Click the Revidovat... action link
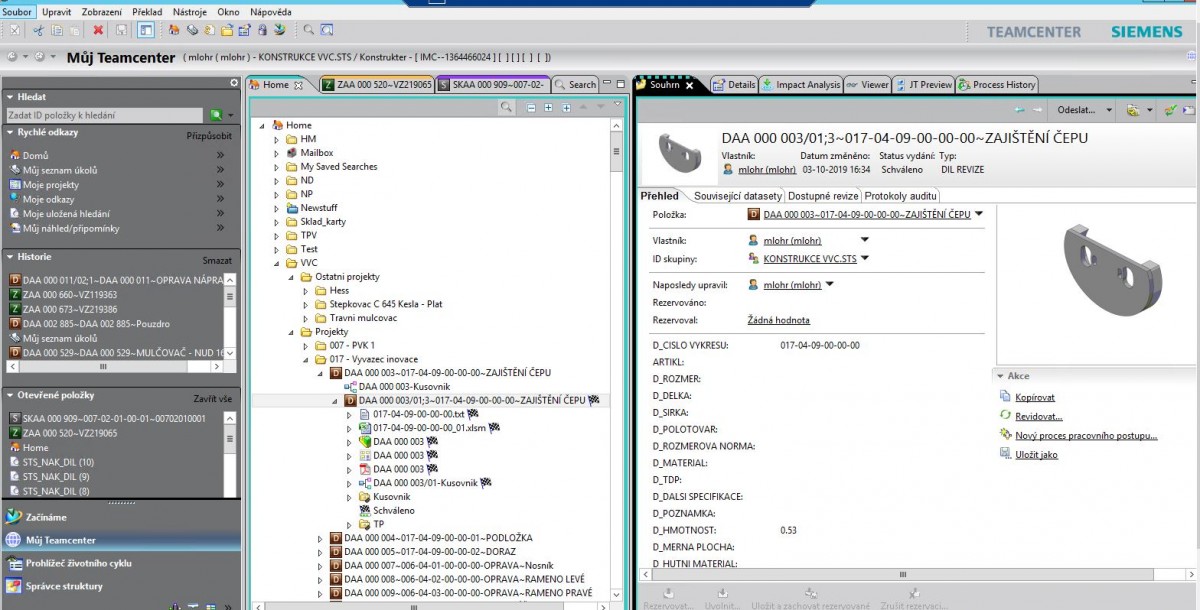The width and height of the screenshot is (1200, 610). coord(1039,416)
